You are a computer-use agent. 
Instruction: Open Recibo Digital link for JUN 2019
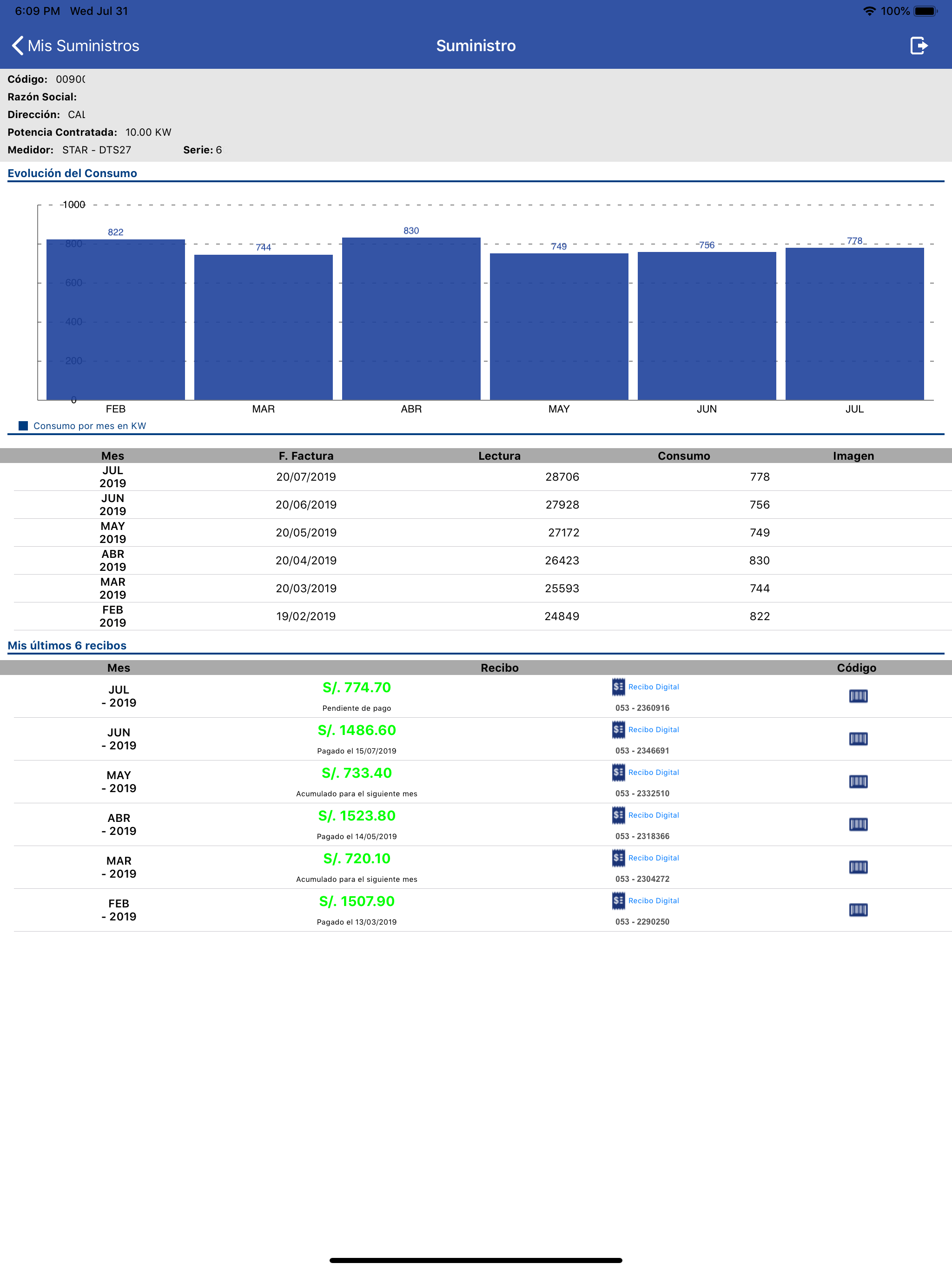(654, 730)
